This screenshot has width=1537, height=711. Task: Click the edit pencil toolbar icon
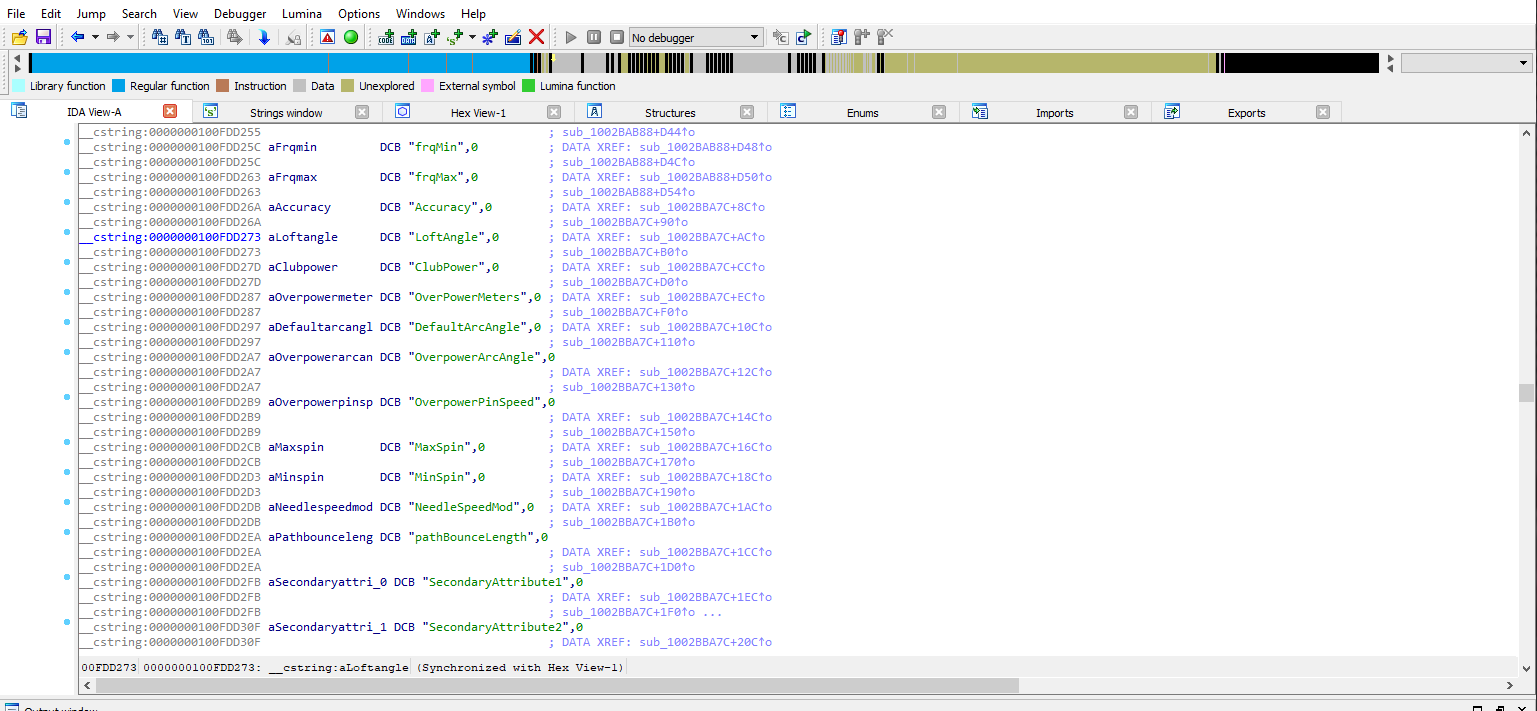click(x=513, y=37)
